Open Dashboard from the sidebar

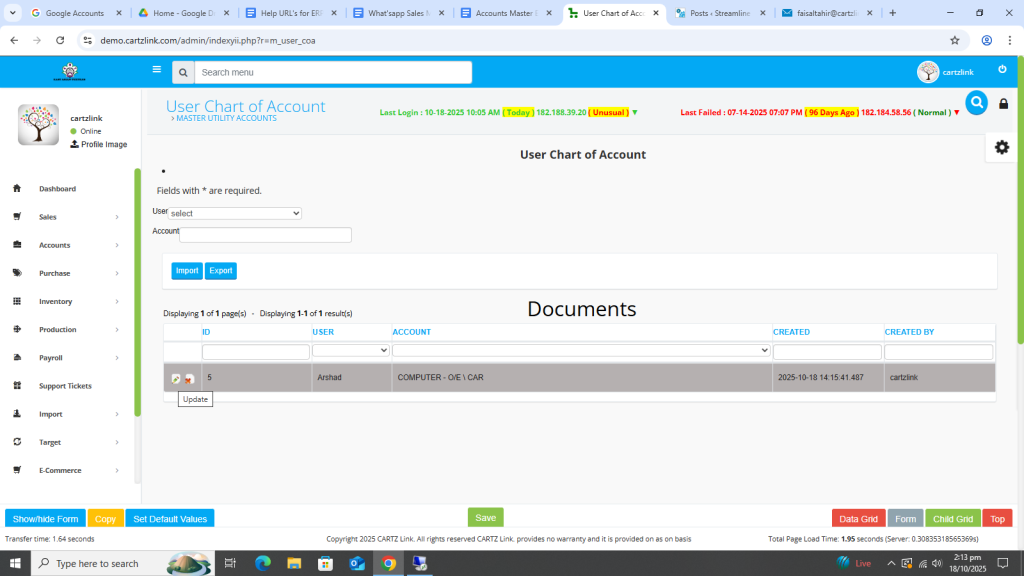pyautogui.click(x=57, y=189)
